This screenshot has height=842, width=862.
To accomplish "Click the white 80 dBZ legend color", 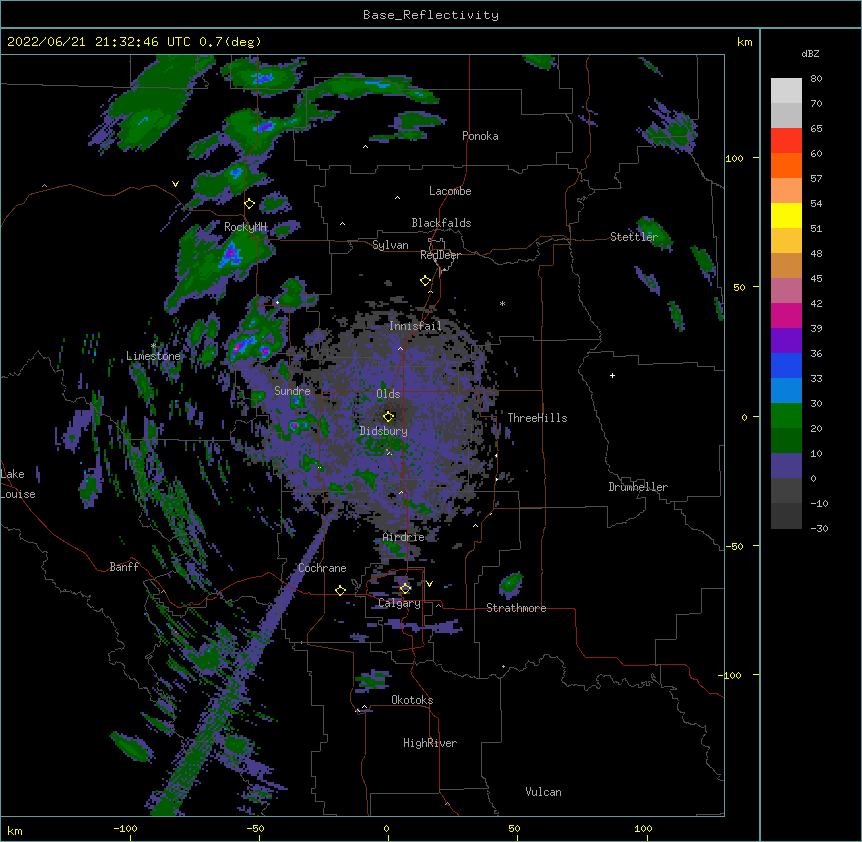I will pos(786,91).
